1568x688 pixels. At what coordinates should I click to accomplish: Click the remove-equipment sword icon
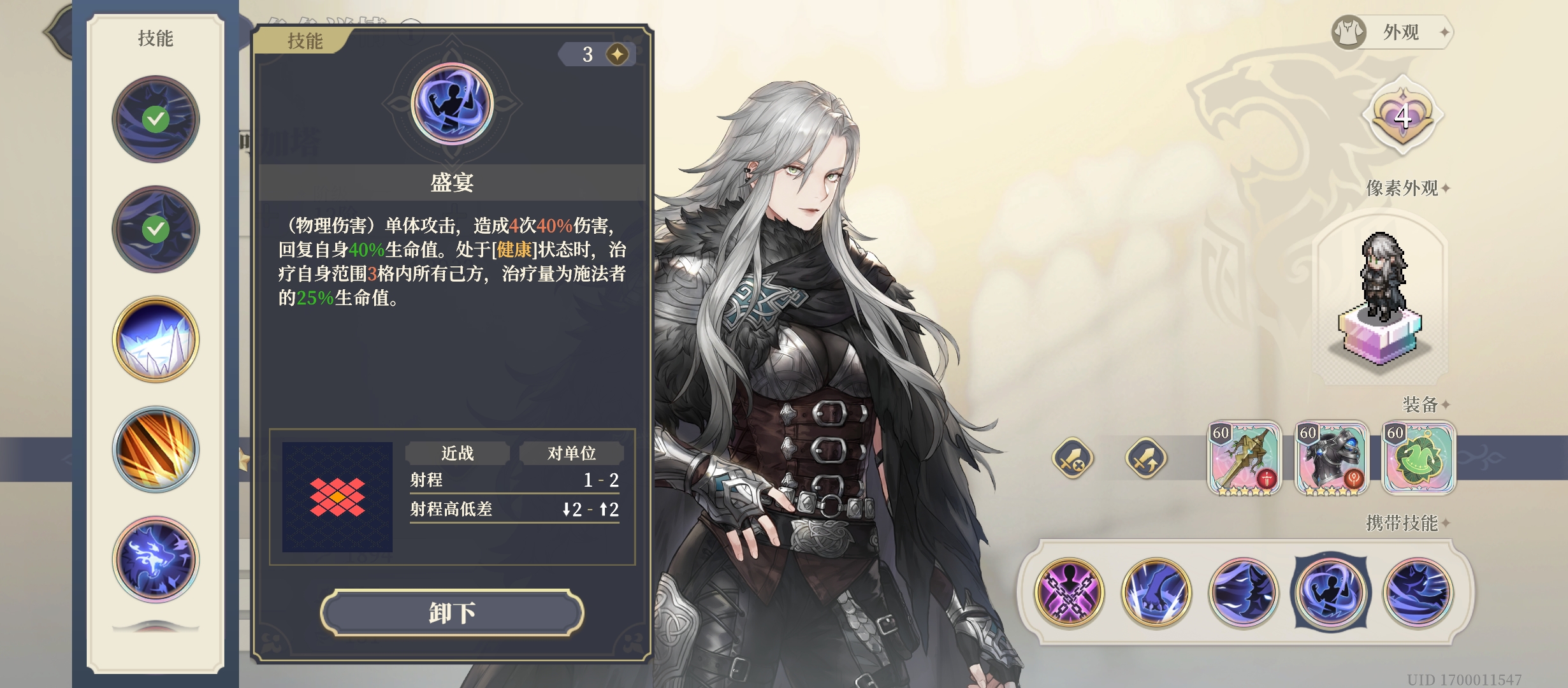tap(1072, 458)
